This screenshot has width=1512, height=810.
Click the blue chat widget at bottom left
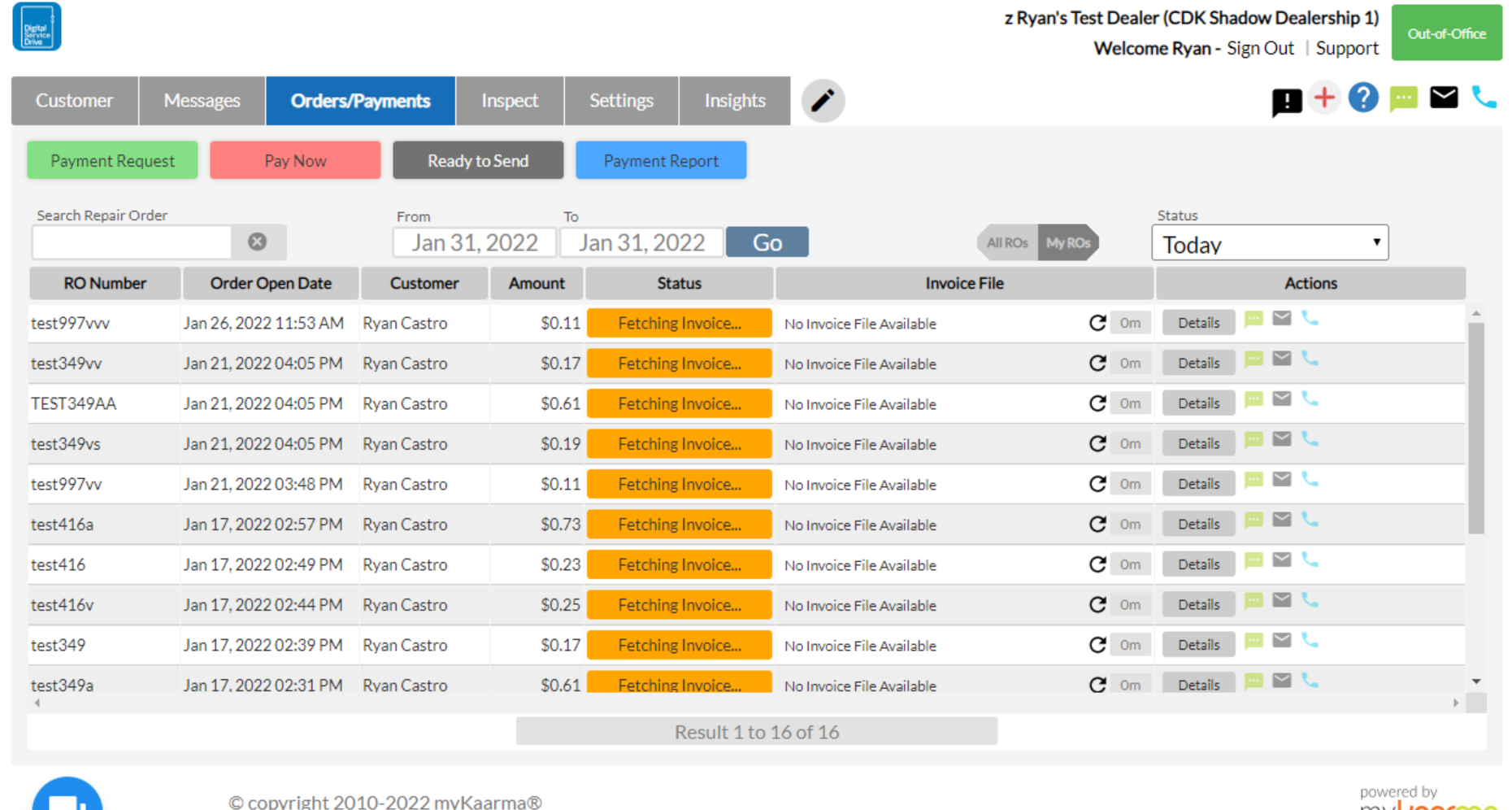(x=67, y=795)
